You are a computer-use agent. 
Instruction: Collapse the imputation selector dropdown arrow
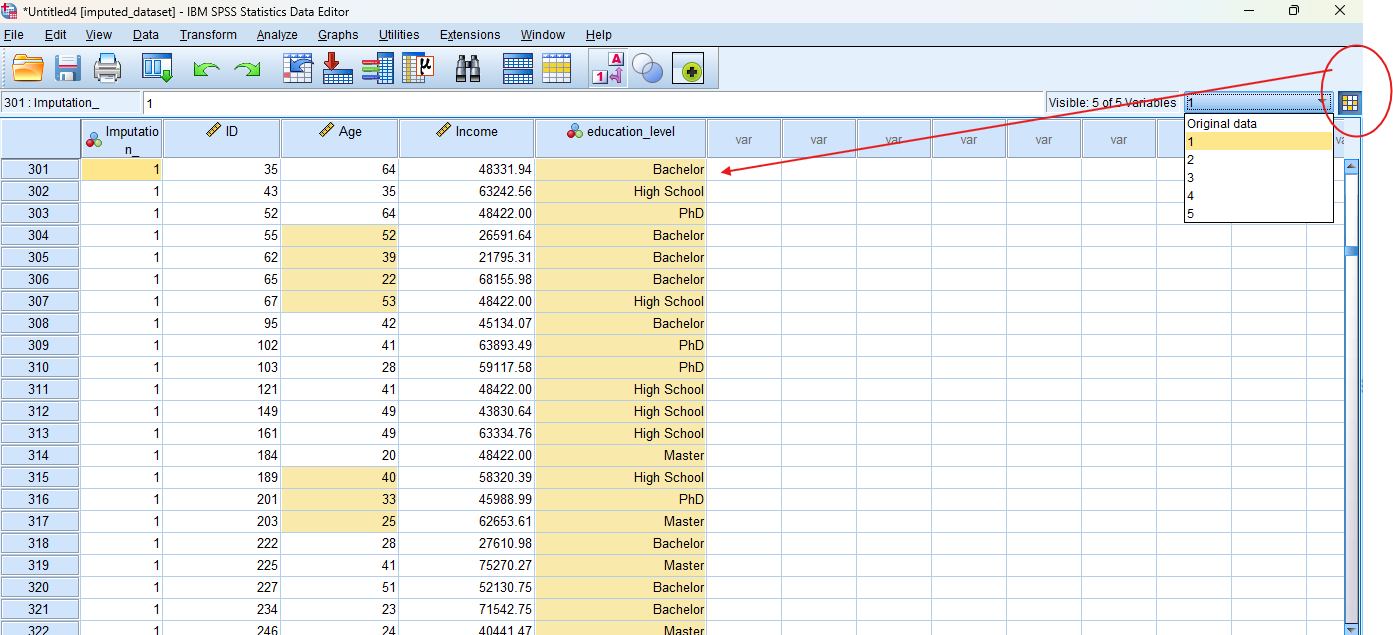tap(1322, 102)
